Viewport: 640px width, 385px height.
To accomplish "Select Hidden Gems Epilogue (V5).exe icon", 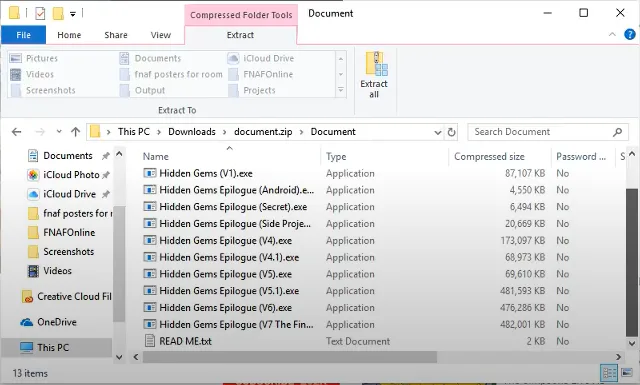I will (150, 274).
